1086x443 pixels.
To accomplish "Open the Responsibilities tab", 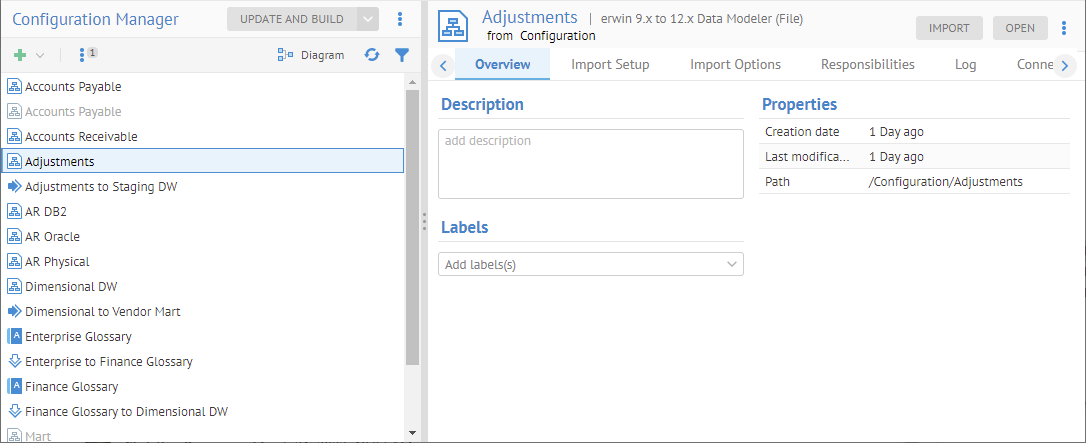I will (867, 64).
